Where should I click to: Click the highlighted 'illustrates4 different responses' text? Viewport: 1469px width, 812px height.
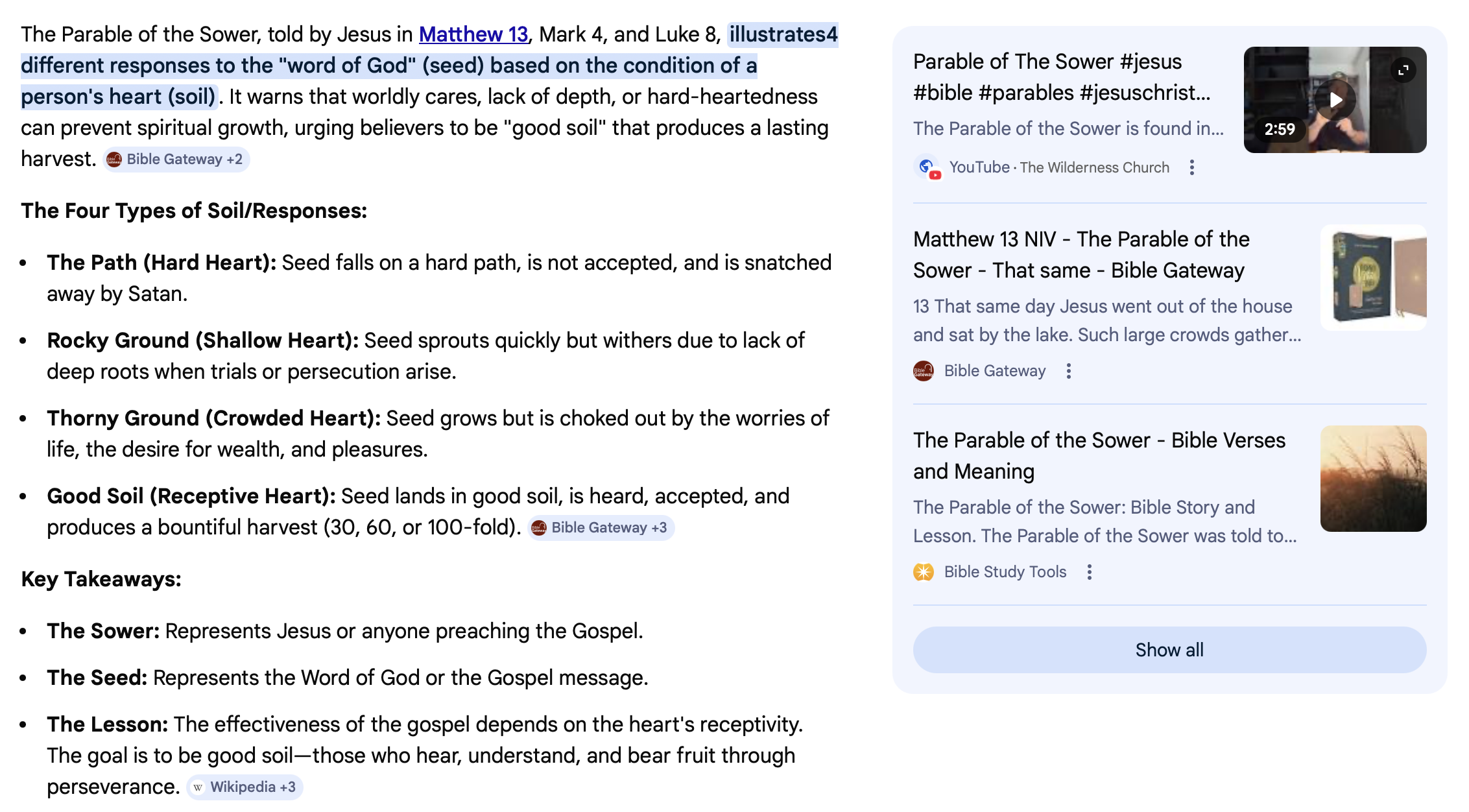(389, 66)
